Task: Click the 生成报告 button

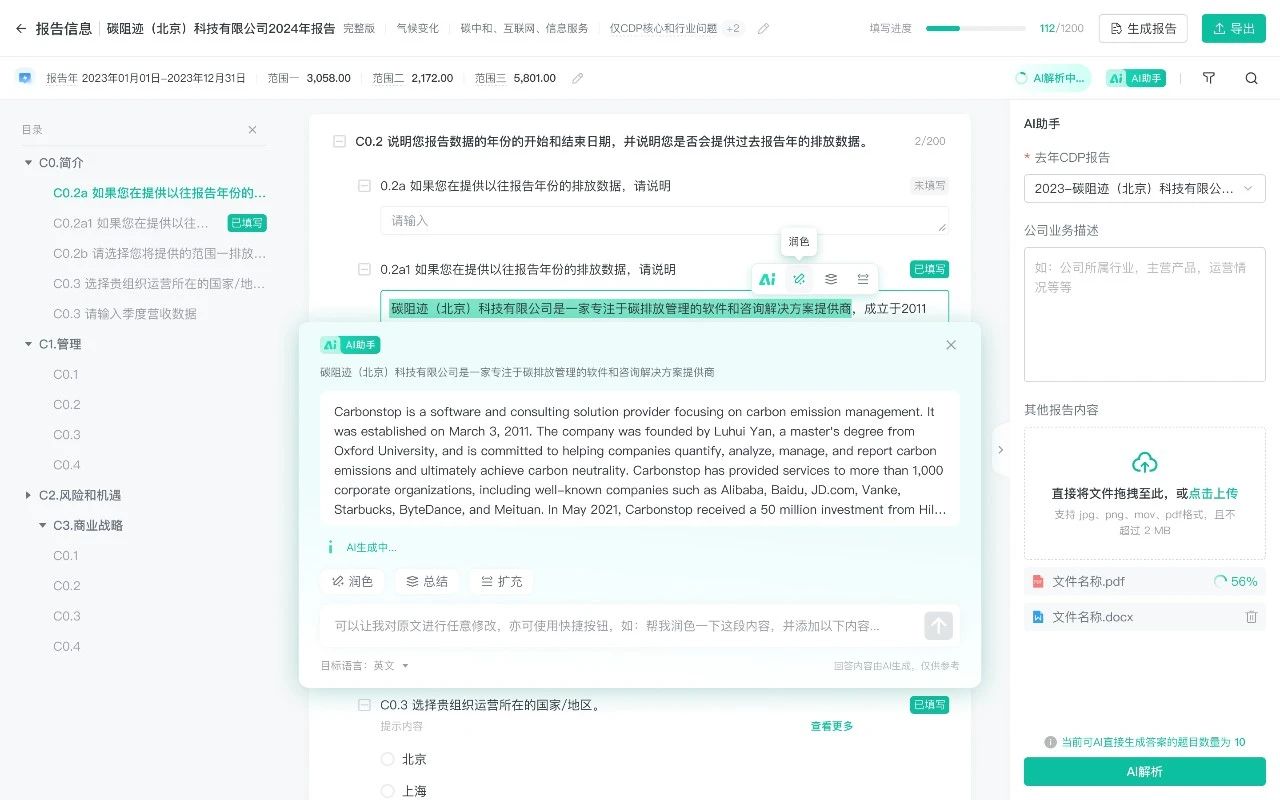Action: click(1143, 29)
